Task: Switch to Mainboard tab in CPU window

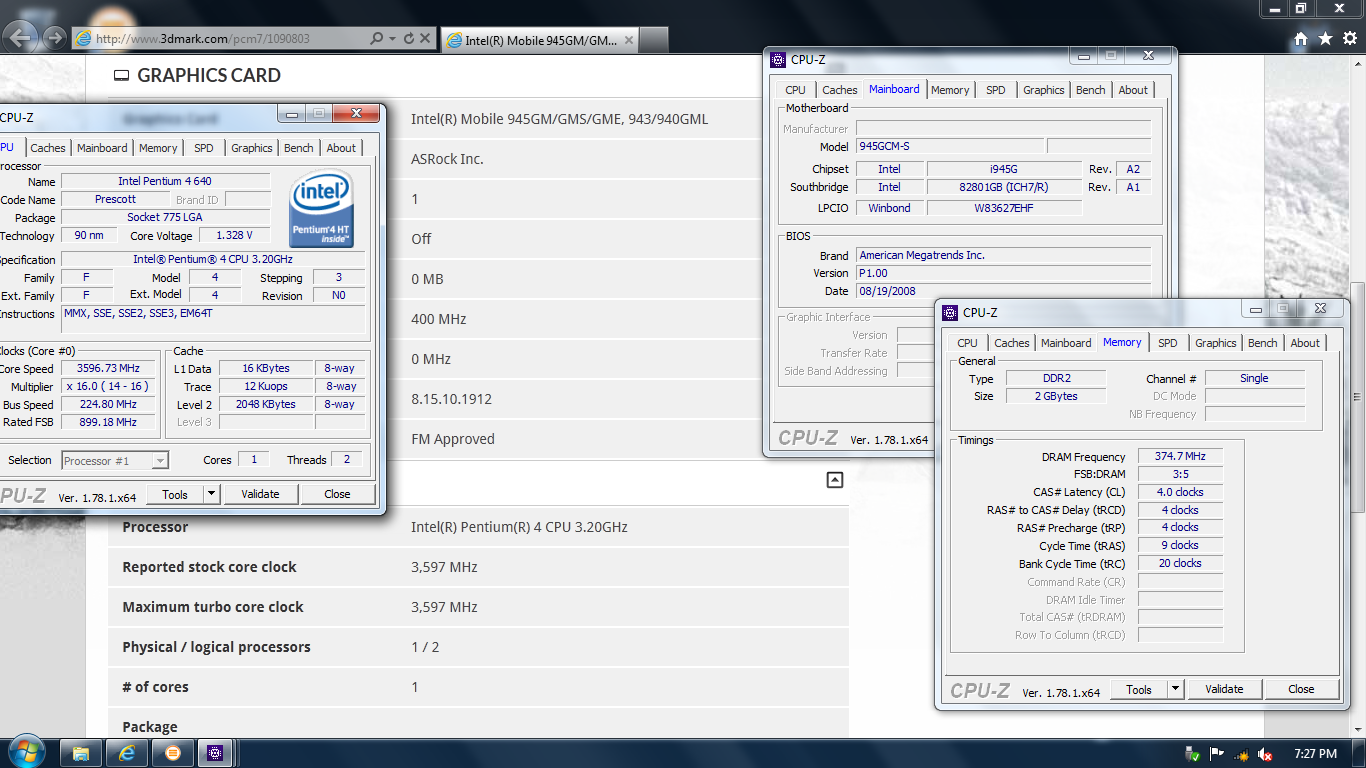Action: pos(102,148)
